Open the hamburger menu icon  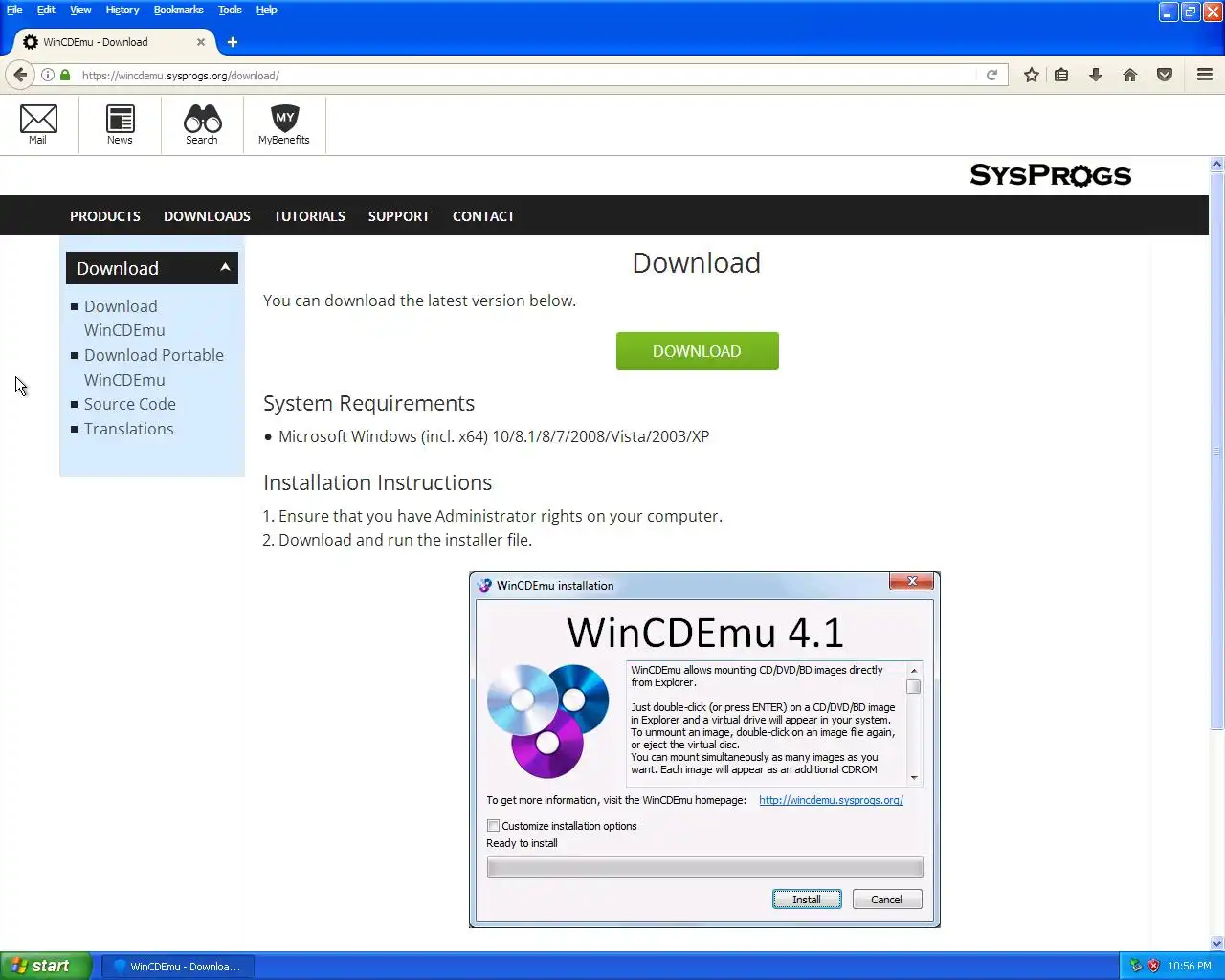coord(1205,75)
